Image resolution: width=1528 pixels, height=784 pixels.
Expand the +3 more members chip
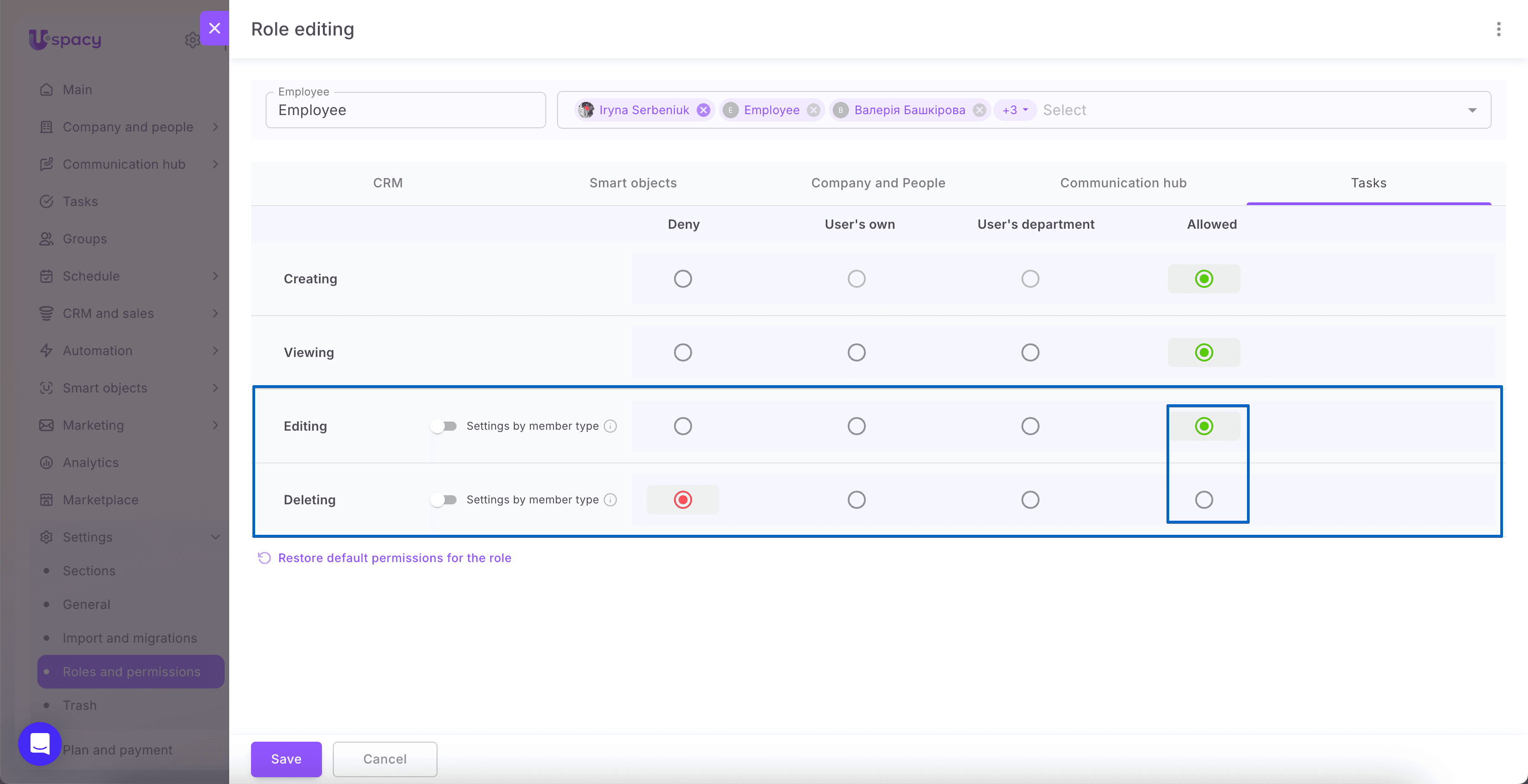(1015, 110)
